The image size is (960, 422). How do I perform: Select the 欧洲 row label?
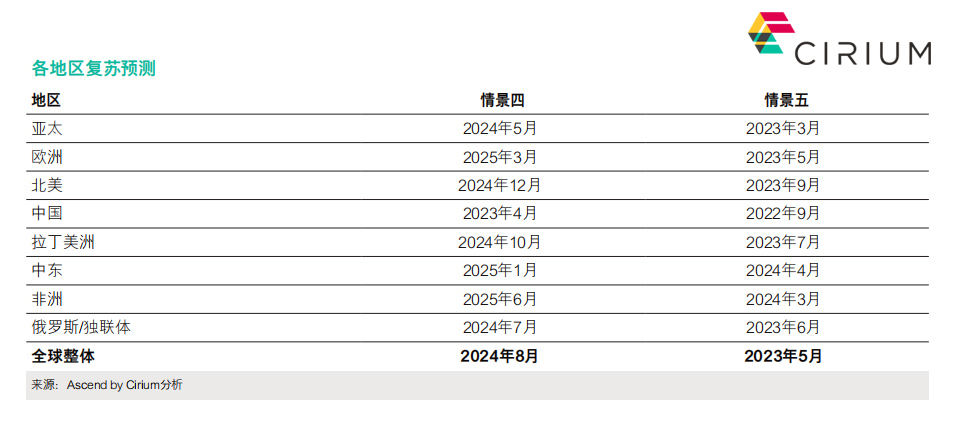click(47, 157)
